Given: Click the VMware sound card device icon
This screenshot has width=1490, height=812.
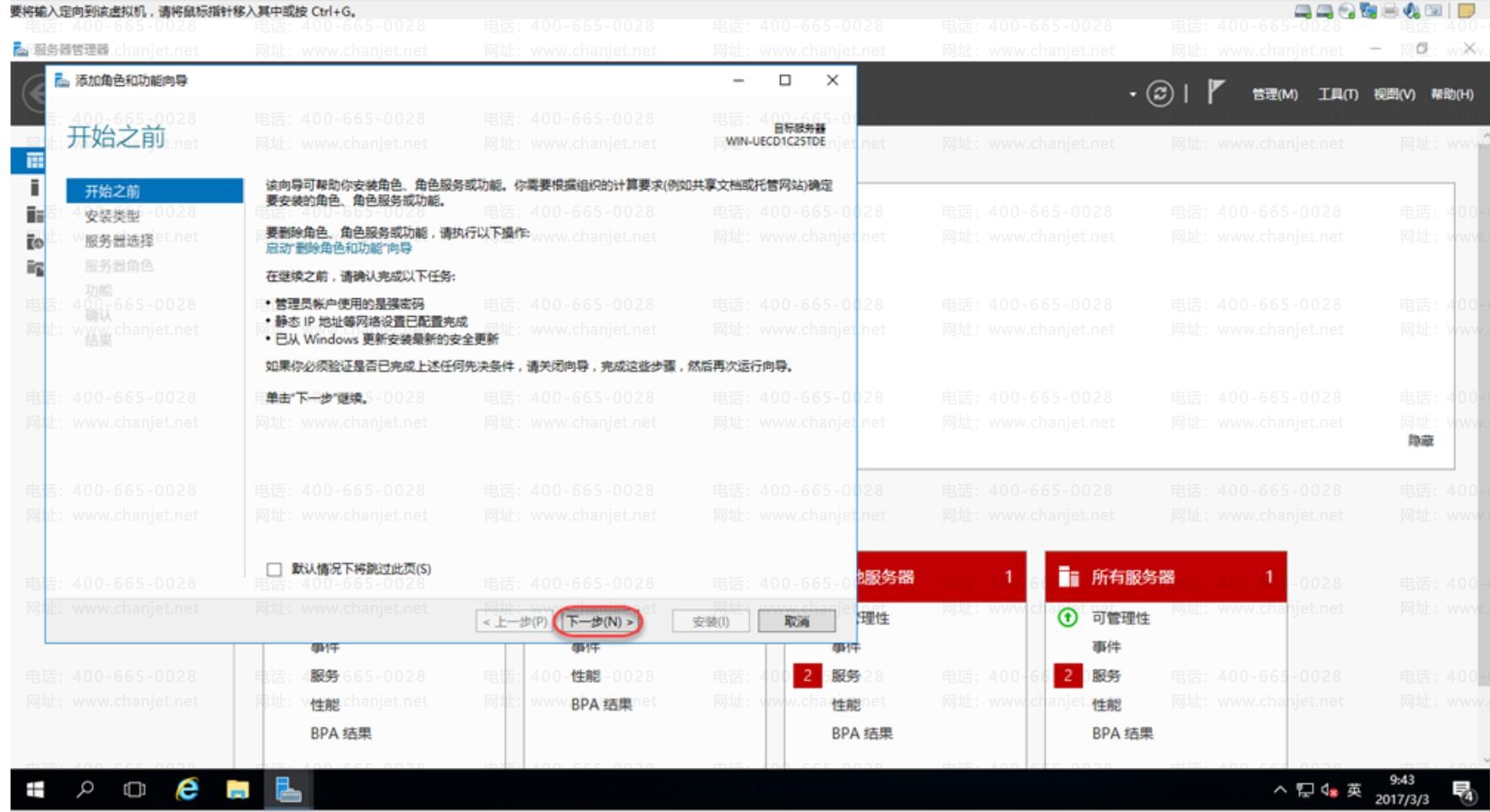Looking at the screenshot, I should [1411, 11].
